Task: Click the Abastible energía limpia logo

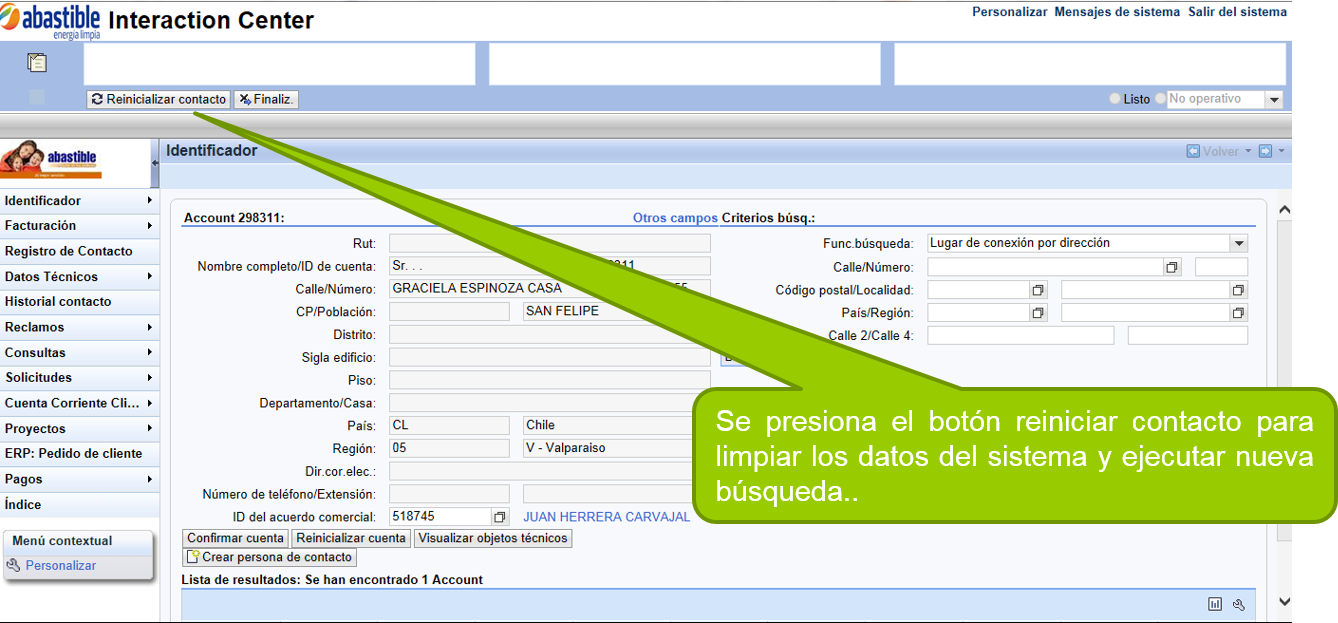Action: pos(51,20)
